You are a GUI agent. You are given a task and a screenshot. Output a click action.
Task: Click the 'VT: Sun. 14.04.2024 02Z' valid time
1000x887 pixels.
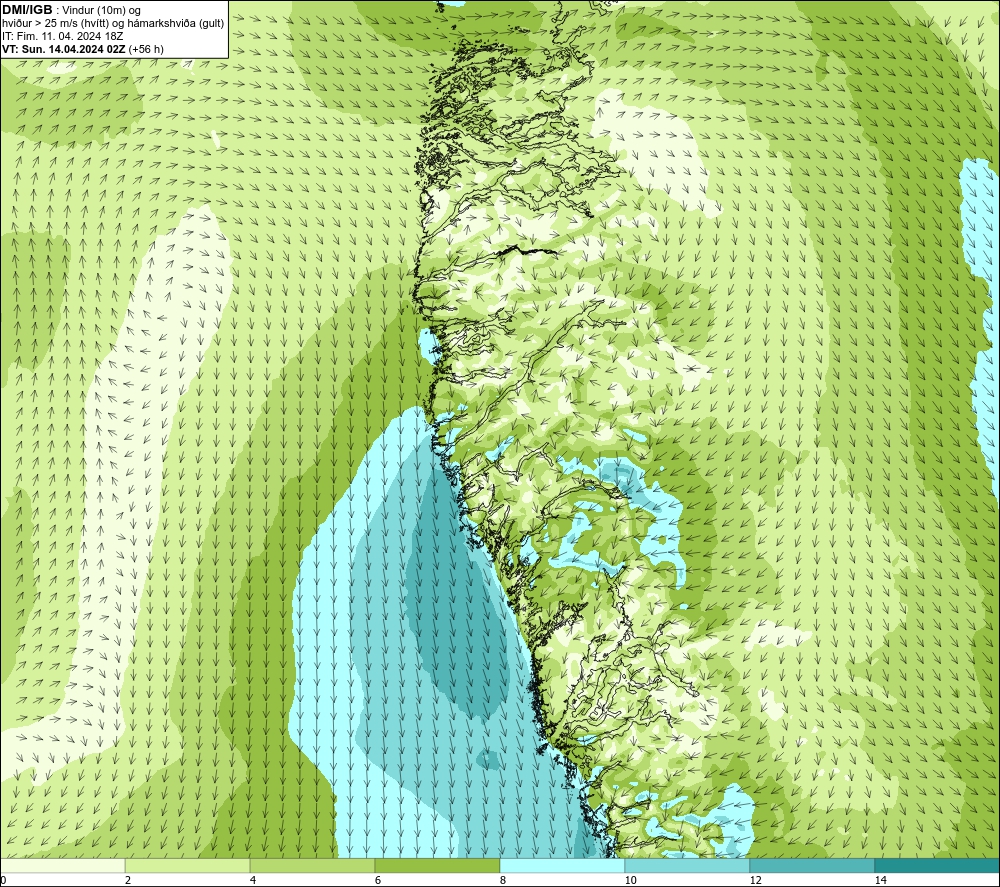[x=64, y=49]
